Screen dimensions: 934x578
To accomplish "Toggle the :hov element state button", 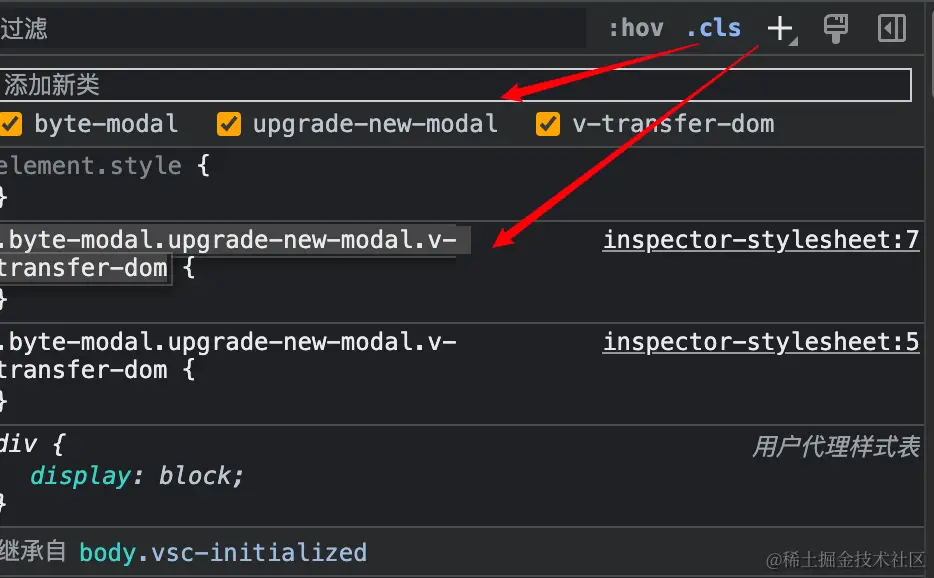I will click(x=636, y=28).
